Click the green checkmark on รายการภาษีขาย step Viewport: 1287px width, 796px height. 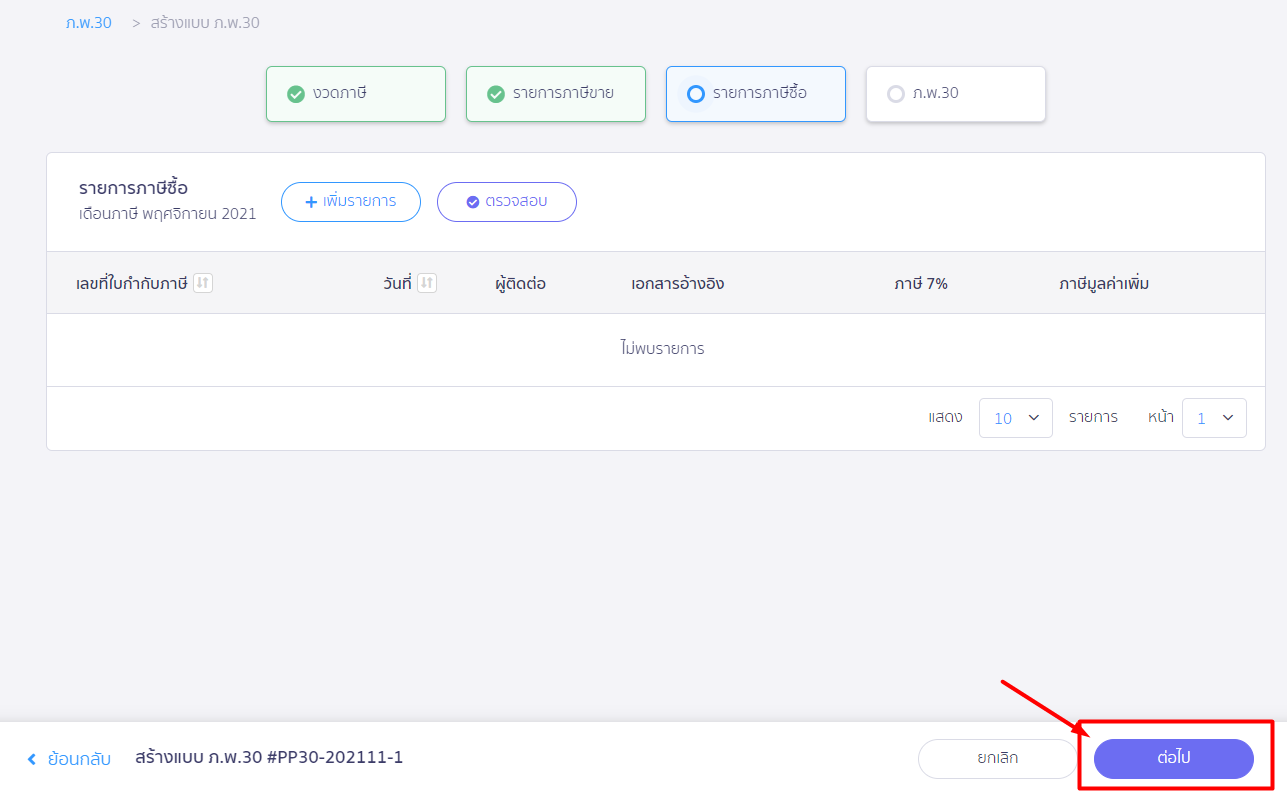point(496,94)
